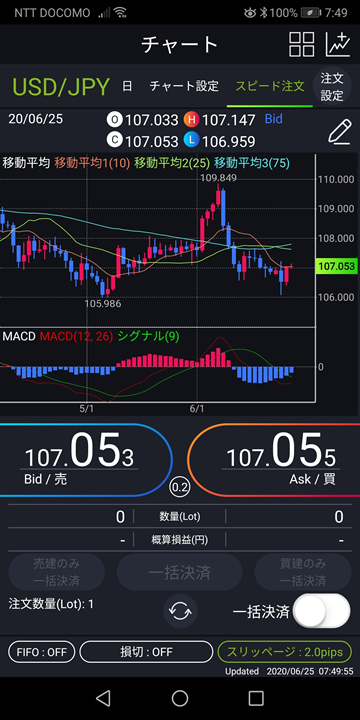Toggle the 一括決済 switch on
Screen dimensions: 360x720
pos(322,611)
